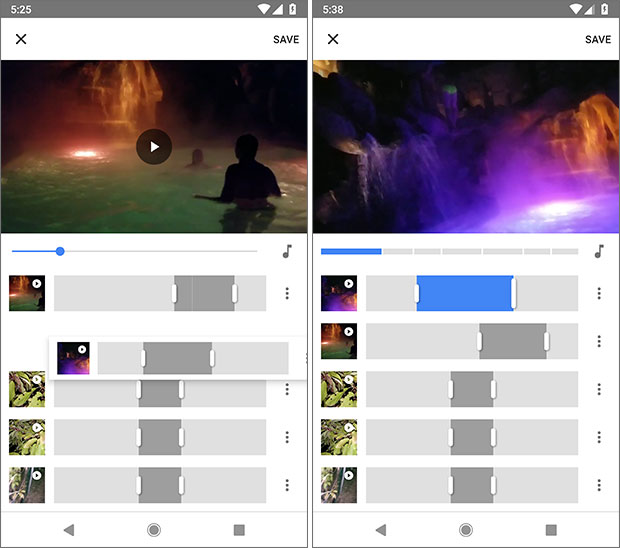Screen dimensions: 620x548
Task: Open the more options for the fourth clip in the 5:38 screen
Action: pyautogui.click(x=599, y=437)
